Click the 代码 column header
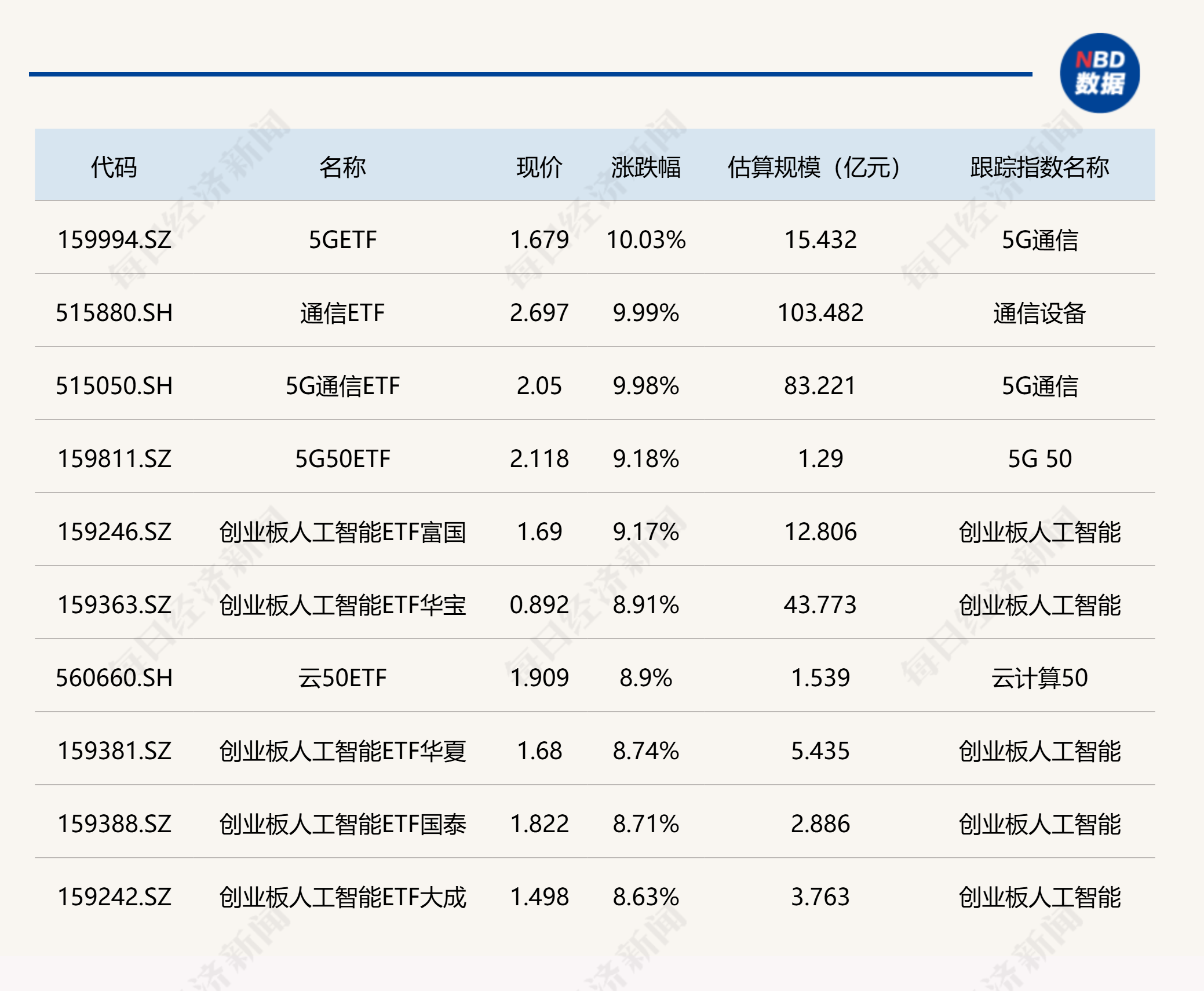 tap(114, 167)
